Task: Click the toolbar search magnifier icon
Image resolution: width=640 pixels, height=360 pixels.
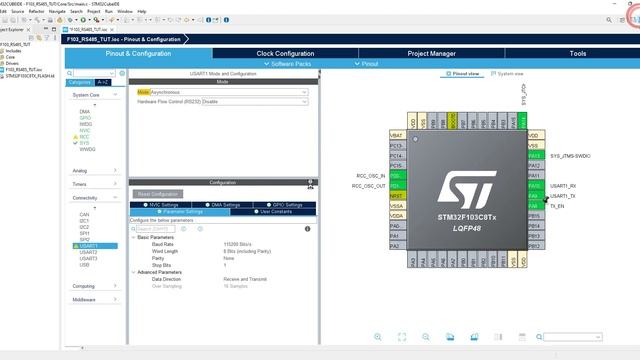Action: coord(609,20)
